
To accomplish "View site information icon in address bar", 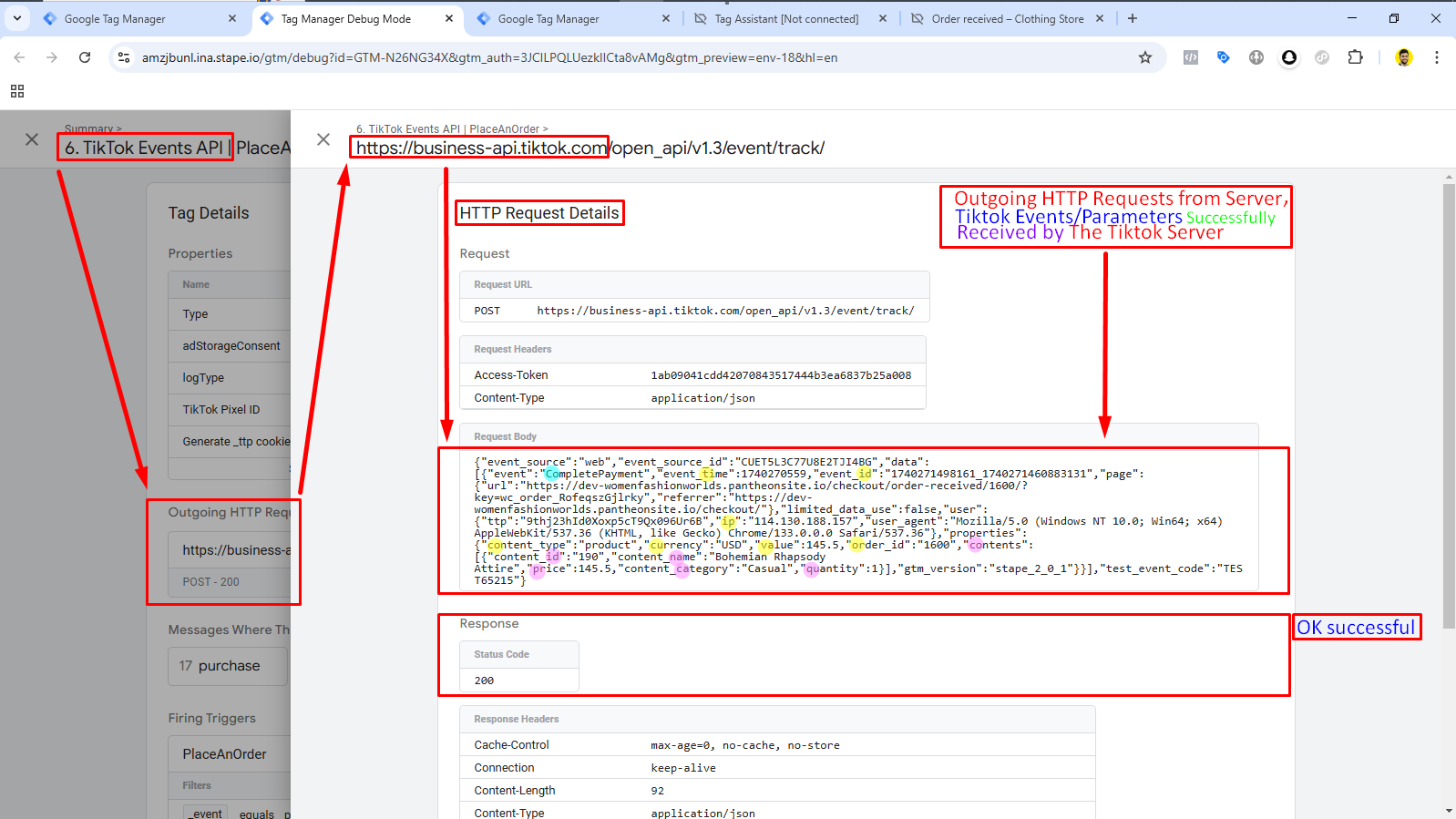I will 124,57.
